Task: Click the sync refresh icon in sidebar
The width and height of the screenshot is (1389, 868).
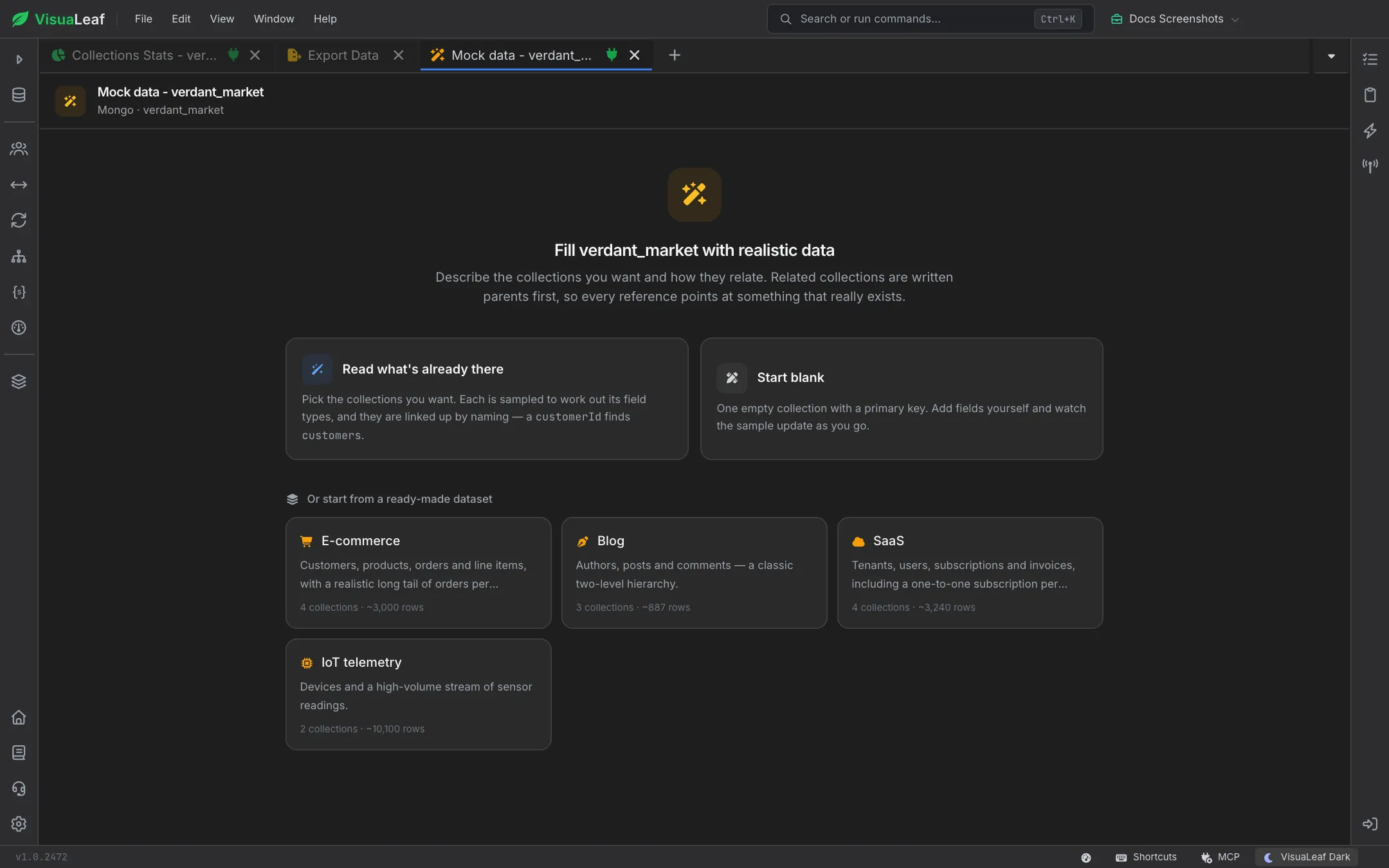Action: [x=19, y=221]
